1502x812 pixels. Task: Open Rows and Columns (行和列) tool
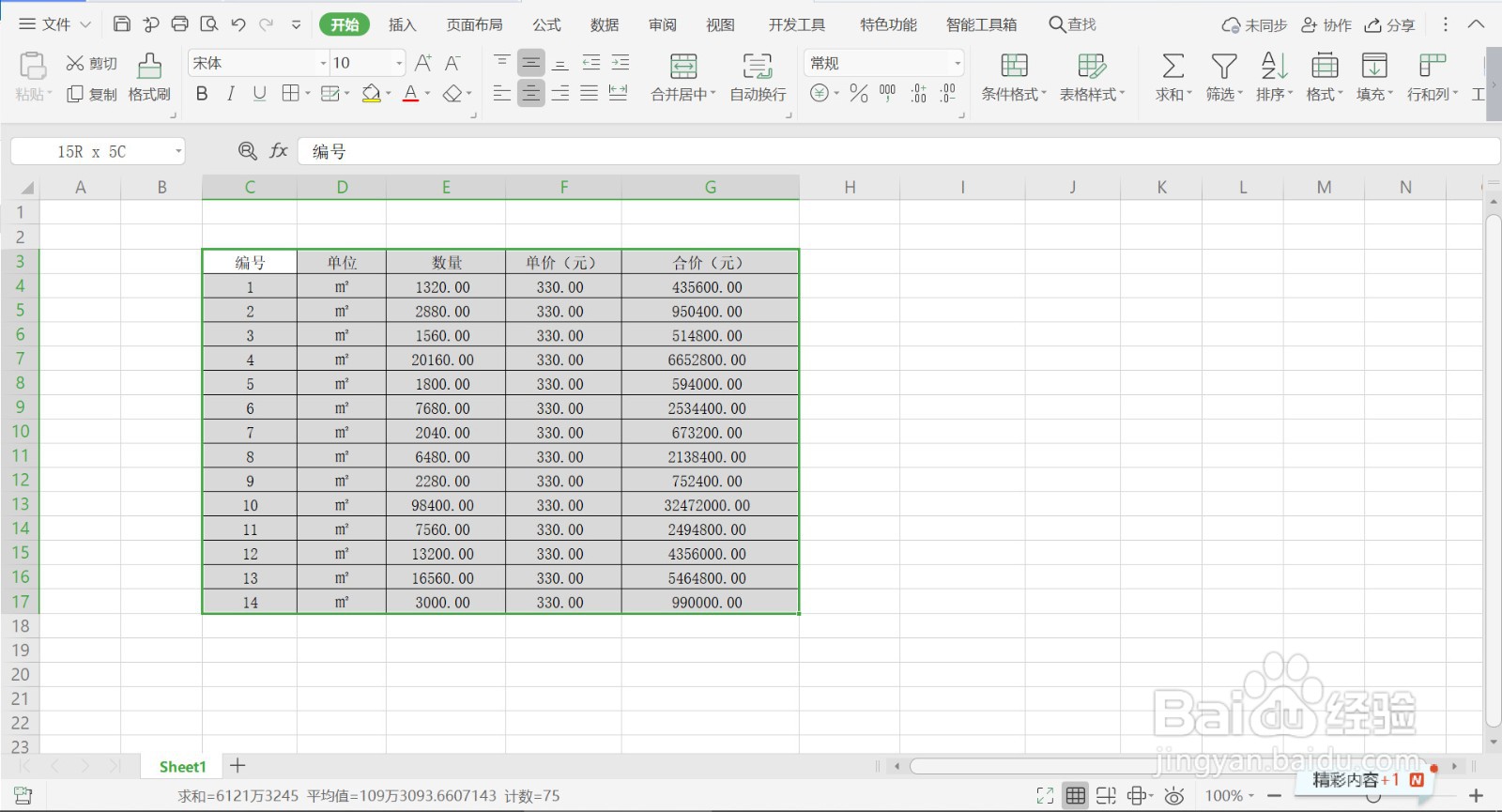coord(1433,77)
